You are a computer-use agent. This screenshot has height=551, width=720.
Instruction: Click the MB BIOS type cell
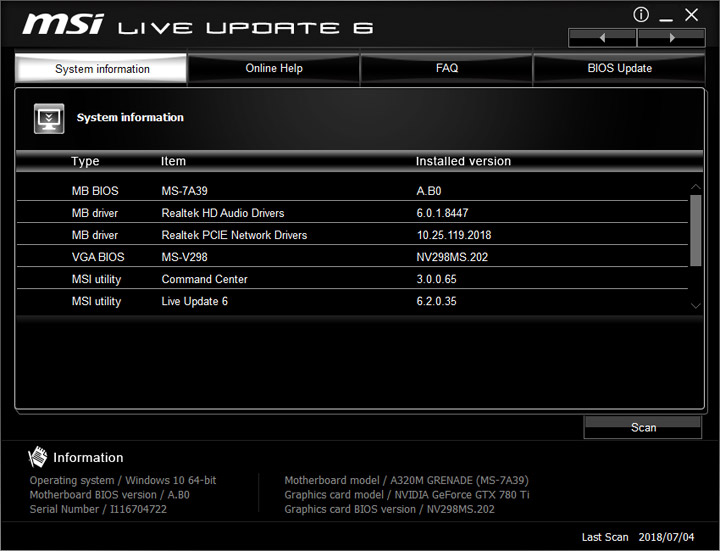pos(95,191)
